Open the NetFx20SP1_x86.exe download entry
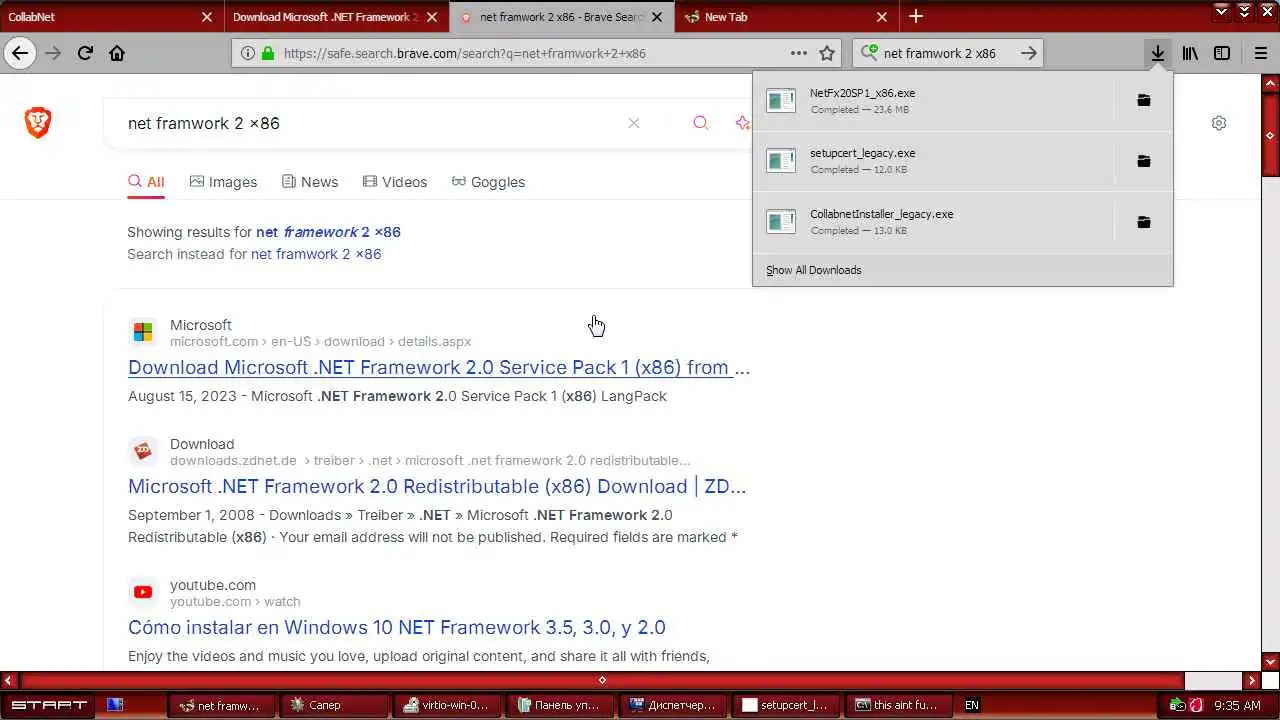Viewport: 1280px width, 720px height. click(933, 100)
